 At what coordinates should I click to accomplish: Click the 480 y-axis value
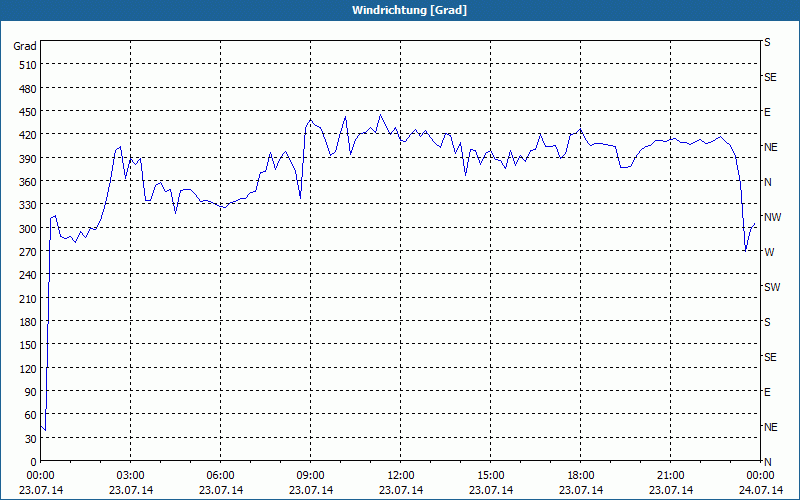click(28, 88)
